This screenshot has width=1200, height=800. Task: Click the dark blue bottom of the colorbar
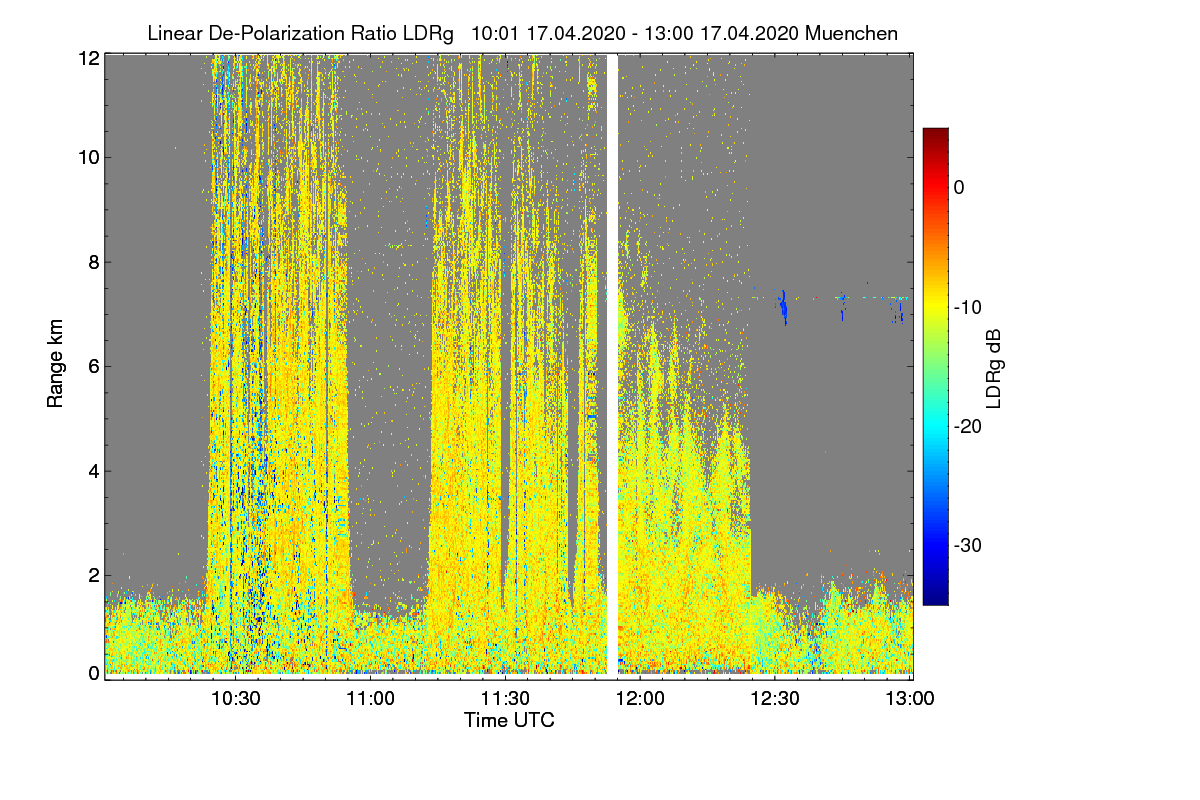tap(935, 596)
